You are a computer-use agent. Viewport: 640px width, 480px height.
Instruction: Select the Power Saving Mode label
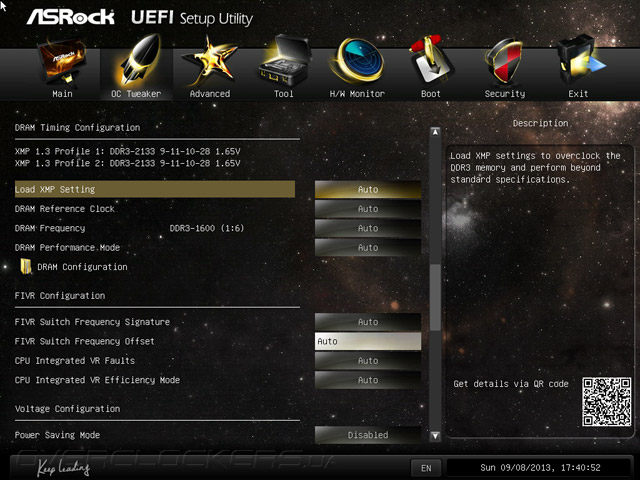point(57,435)
